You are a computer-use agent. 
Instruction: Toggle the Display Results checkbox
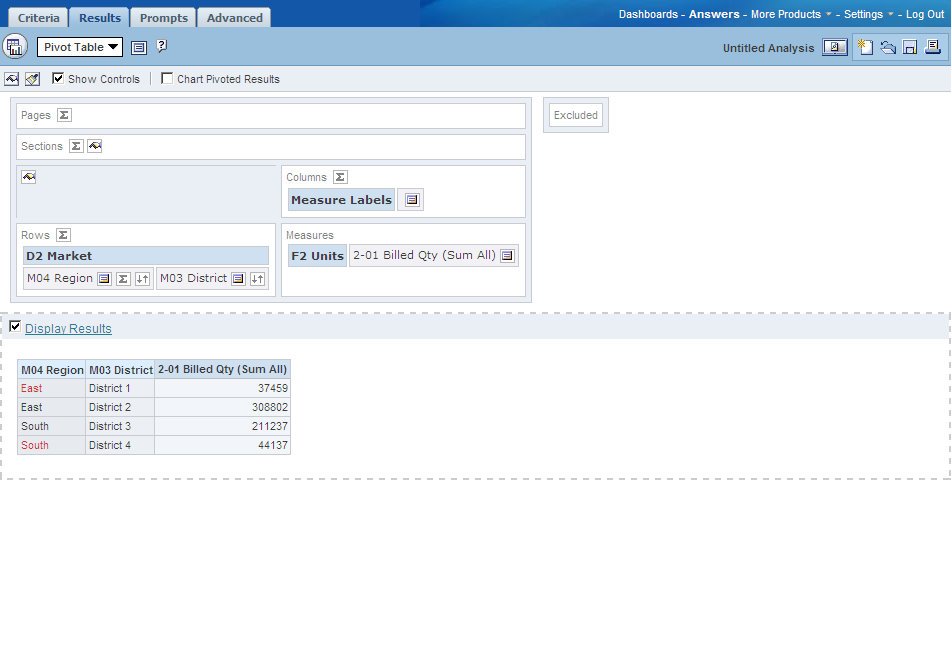pyautogui.click(x=15, y=326)
